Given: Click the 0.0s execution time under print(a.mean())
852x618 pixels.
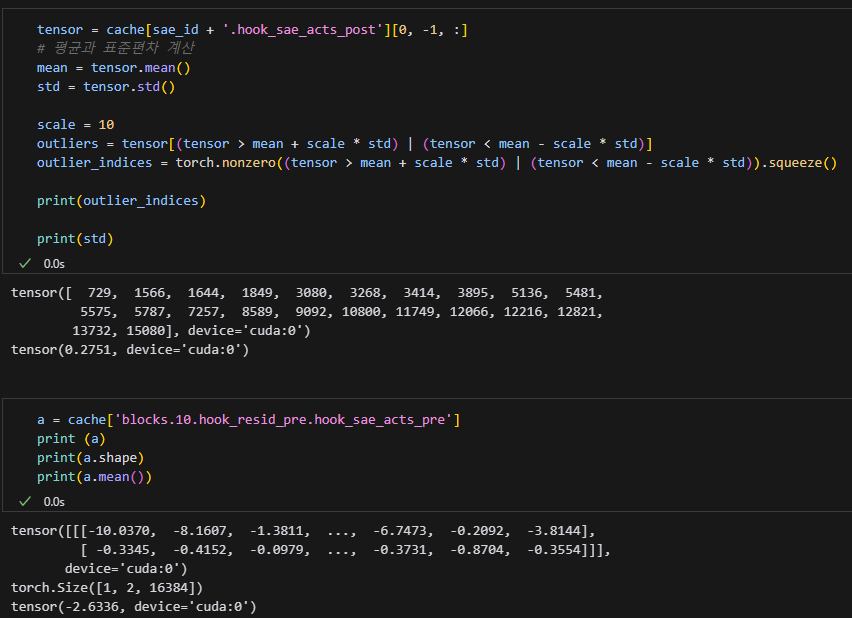Looking at the screenshot, I should [54, 502].
